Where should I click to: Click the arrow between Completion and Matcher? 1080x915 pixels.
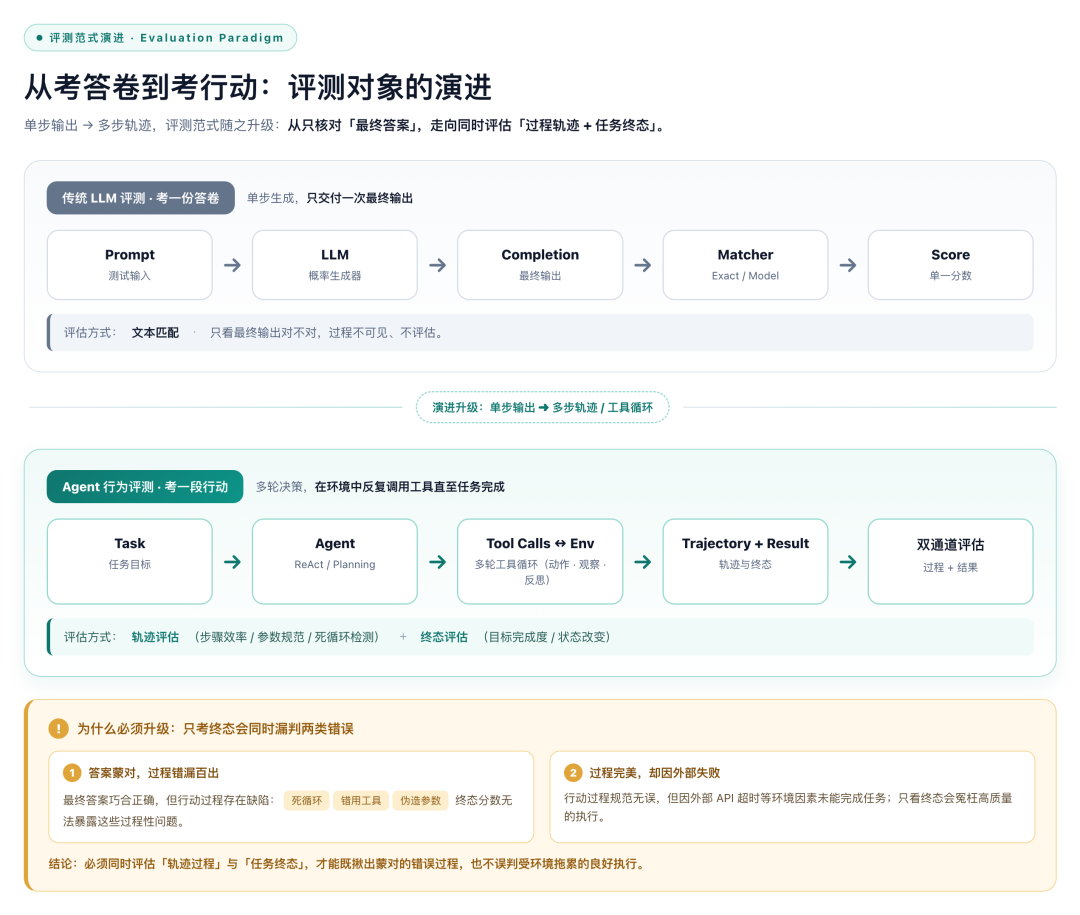(643, 265)
